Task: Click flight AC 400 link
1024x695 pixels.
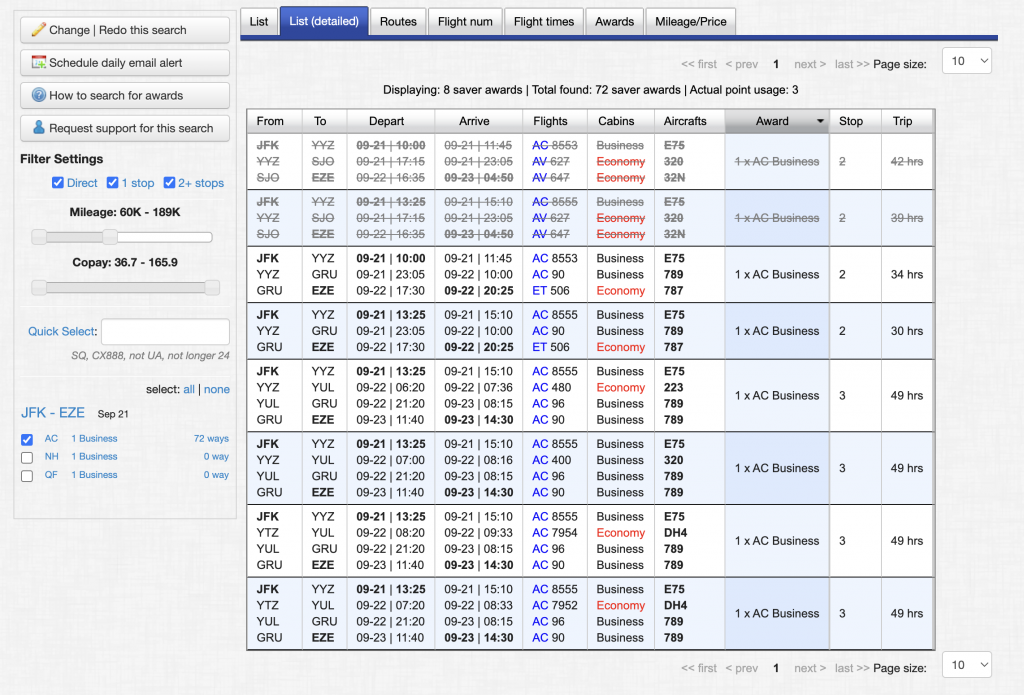Action: (x=551, y=460)
